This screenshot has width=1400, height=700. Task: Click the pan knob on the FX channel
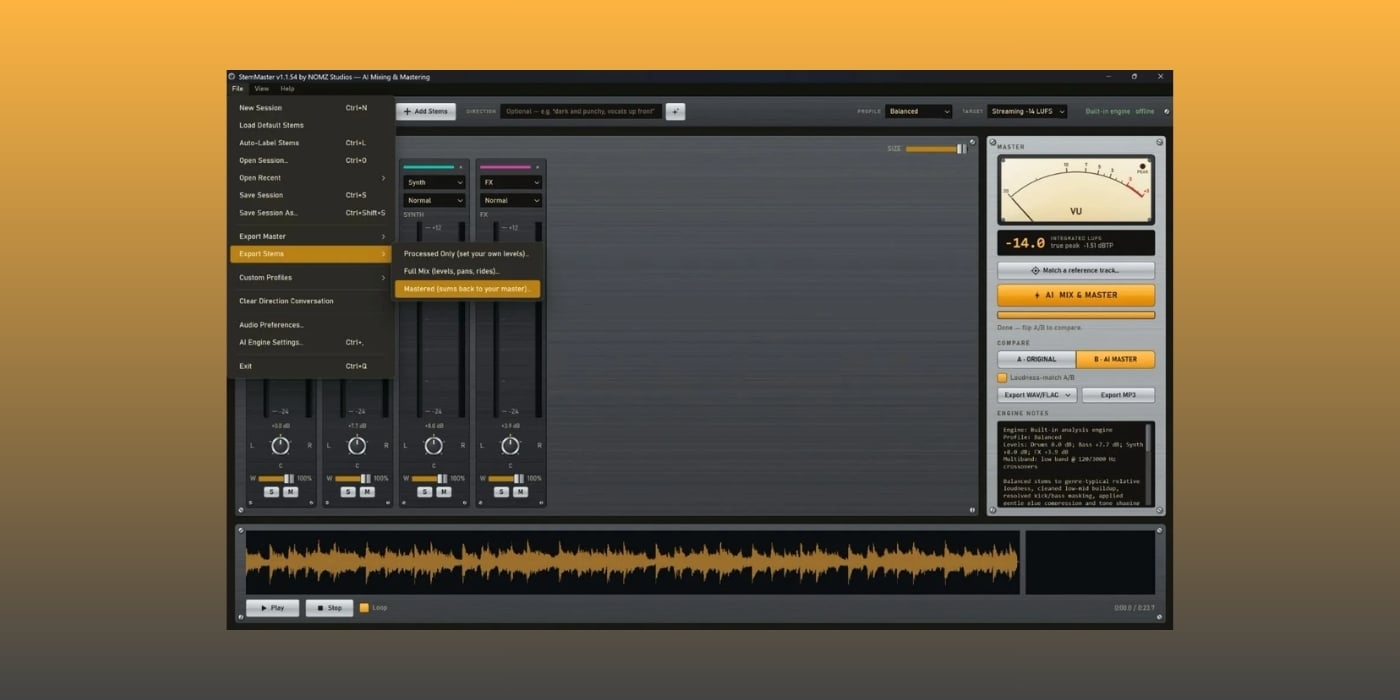tap(510, 445)
